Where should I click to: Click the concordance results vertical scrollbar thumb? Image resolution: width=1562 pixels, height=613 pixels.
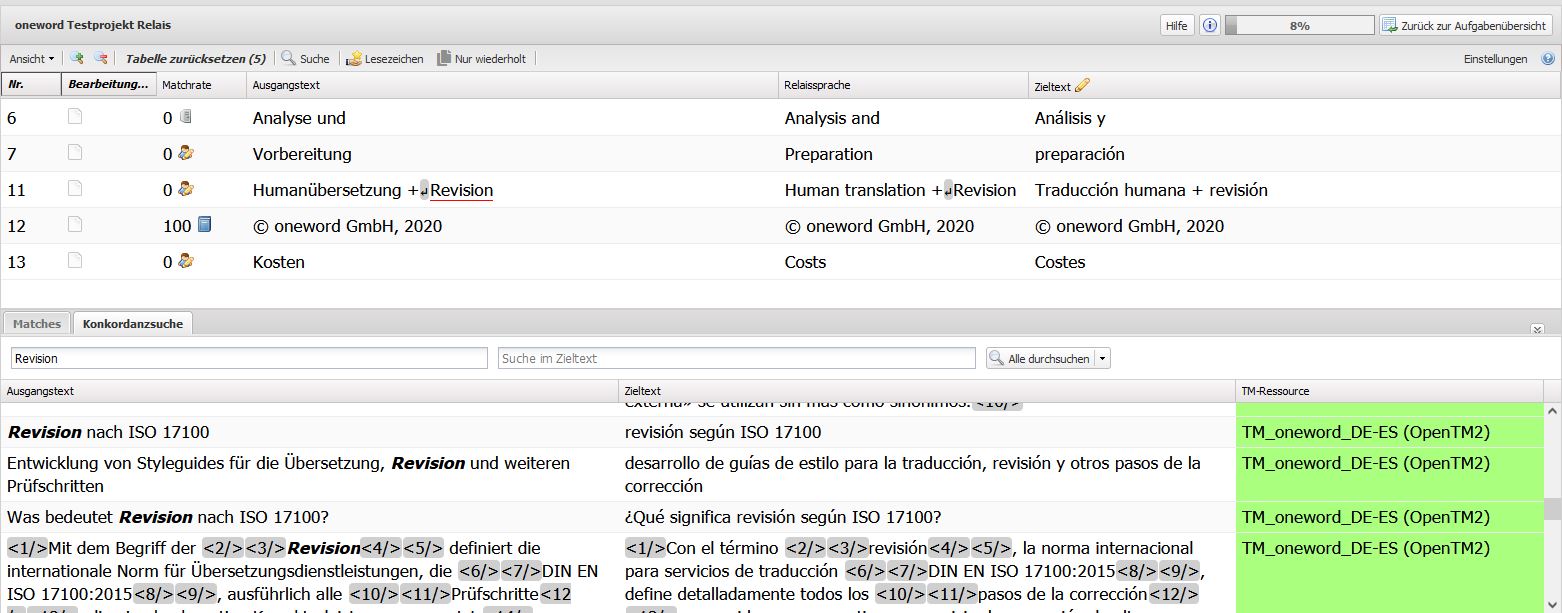(x=1552, y=510)
